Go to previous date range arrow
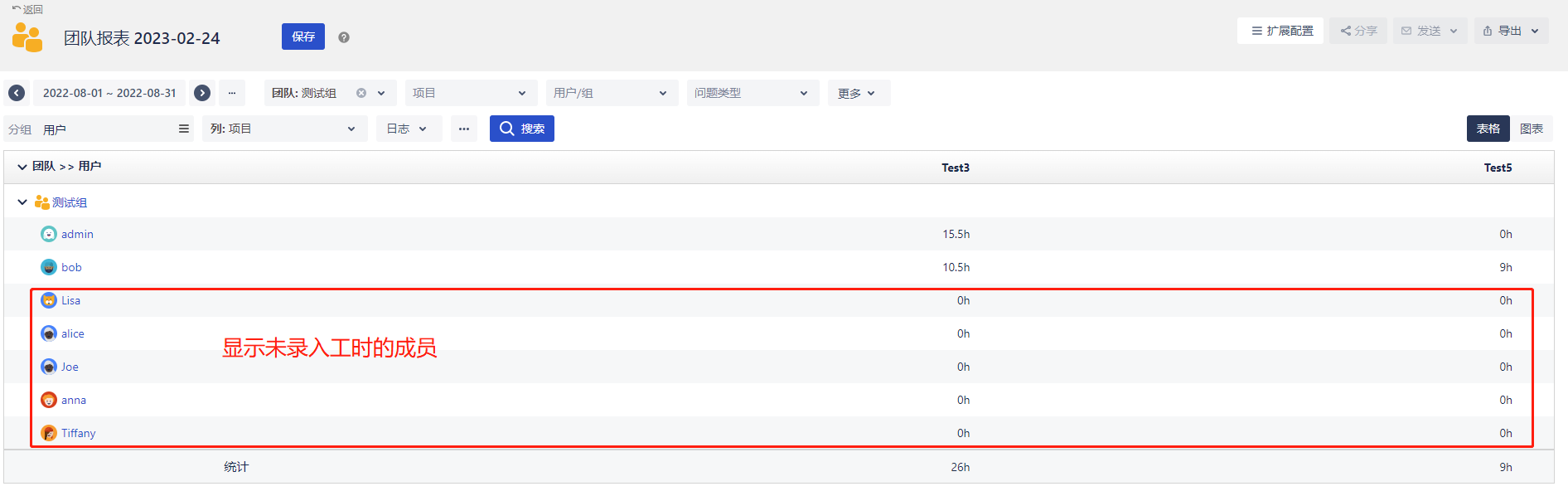Viewport: 1568px width, 496px height. pos(17,93)
